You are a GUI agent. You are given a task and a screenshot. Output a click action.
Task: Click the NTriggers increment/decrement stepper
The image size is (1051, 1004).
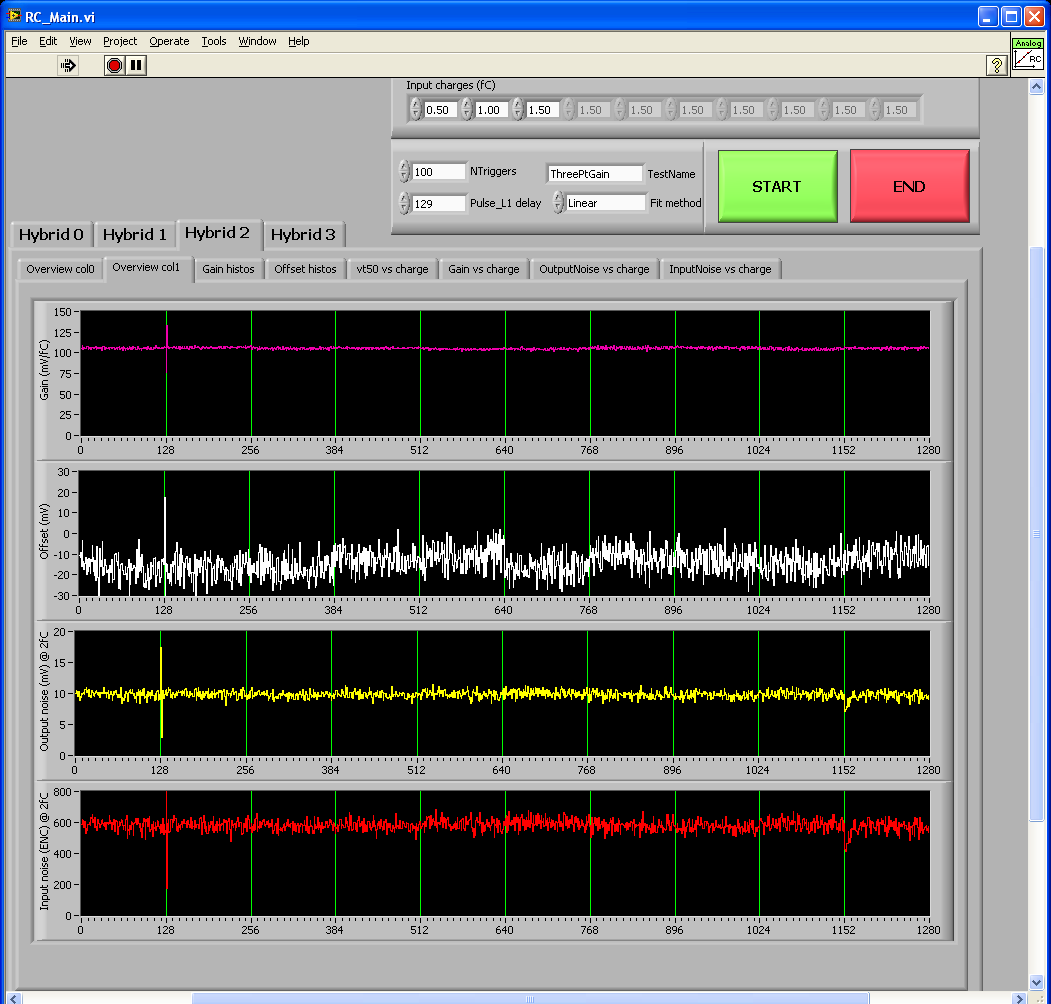[x=404, y=172]
